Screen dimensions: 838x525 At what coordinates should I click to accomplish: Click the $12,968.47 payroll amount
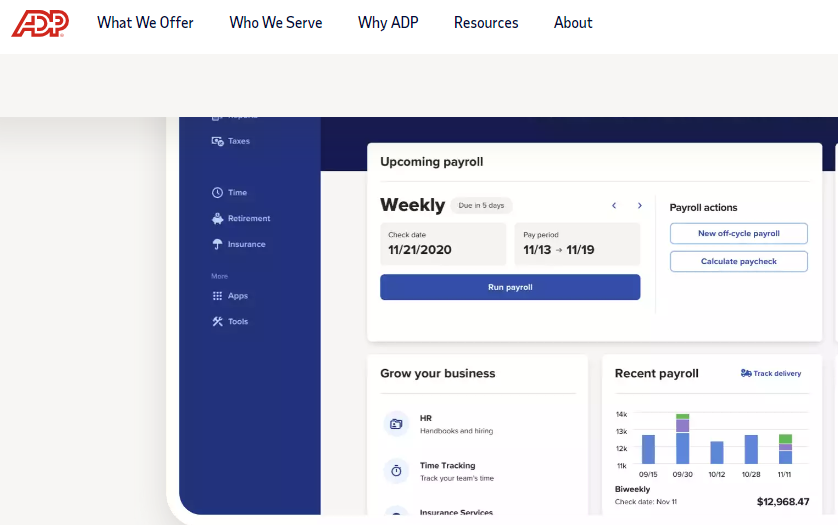[x=783, y=501]
